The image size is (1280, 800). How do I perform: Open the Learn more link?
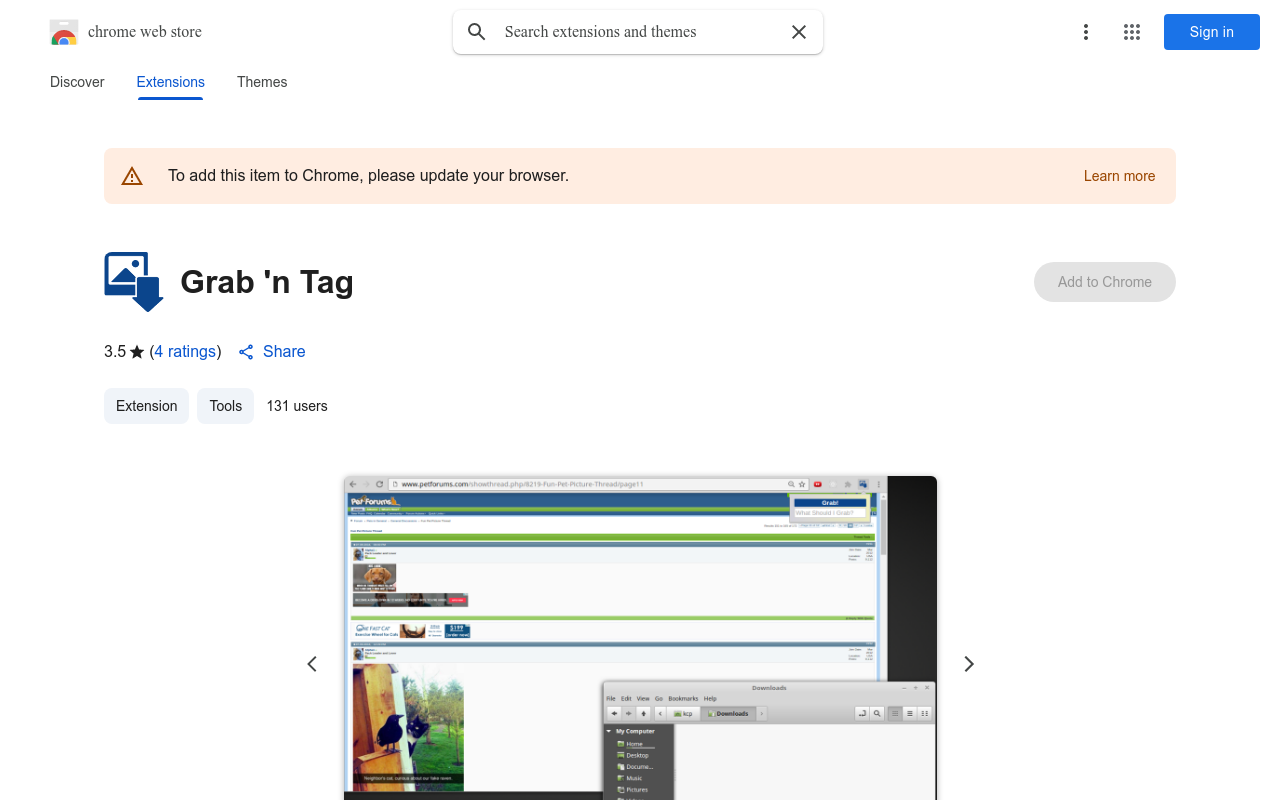(1119, 176)
